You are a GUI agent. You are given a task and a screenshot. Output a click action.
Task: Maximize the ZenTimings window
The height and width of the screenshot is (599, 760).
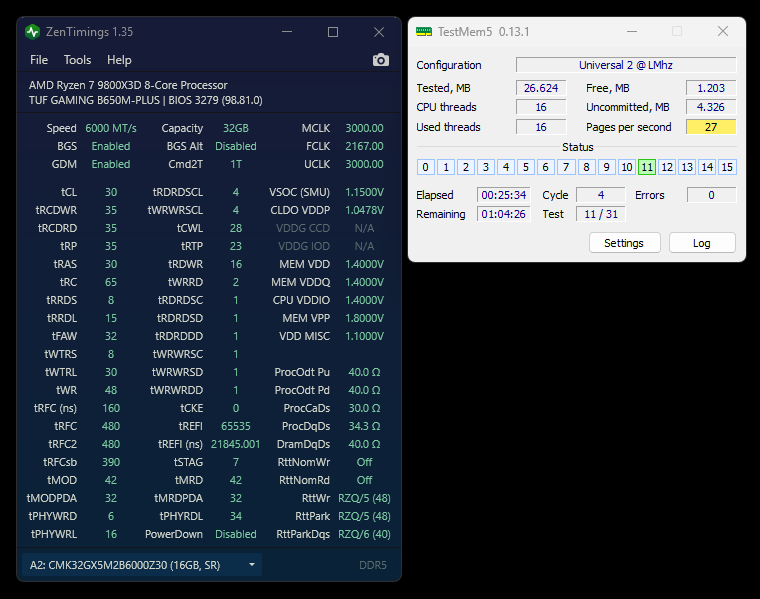point(333,32)
